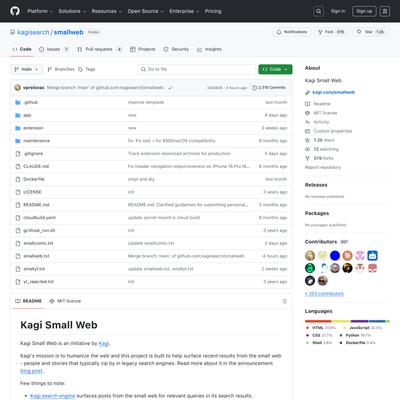
Task: Click the language breakdown color bar
Action: tap(347, 321)
